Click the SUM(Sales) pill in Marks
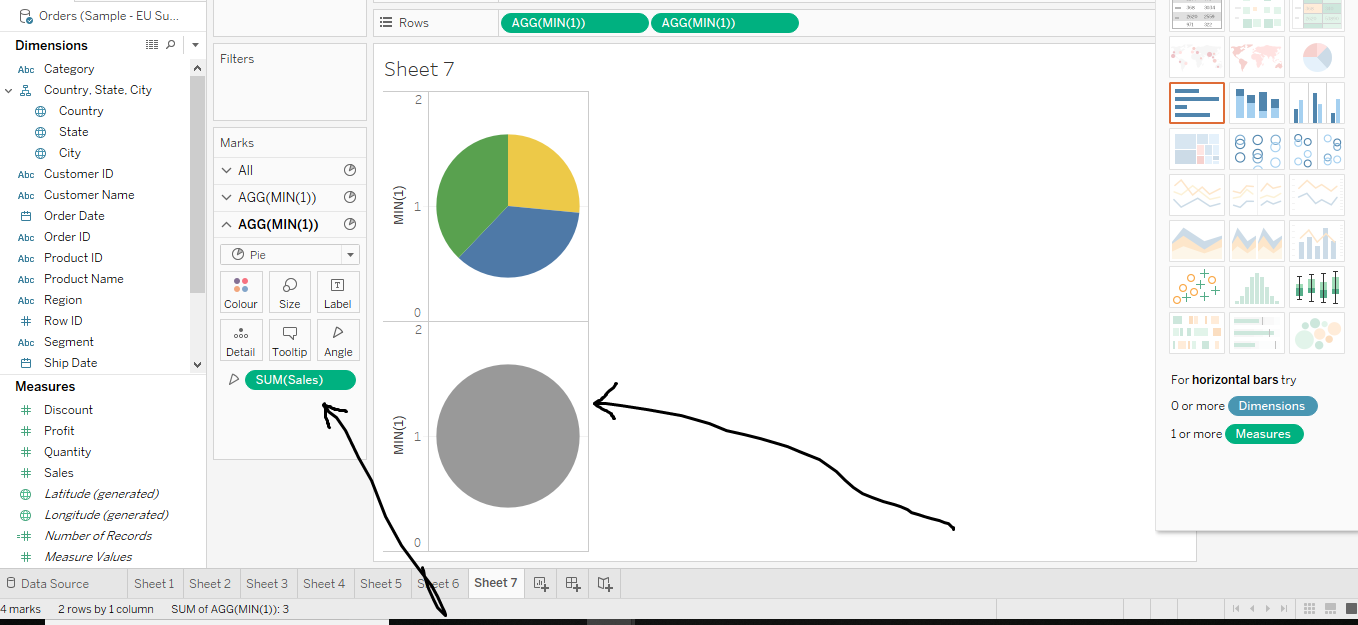Viewport: 1358px width, 625px height. point(299,380)
